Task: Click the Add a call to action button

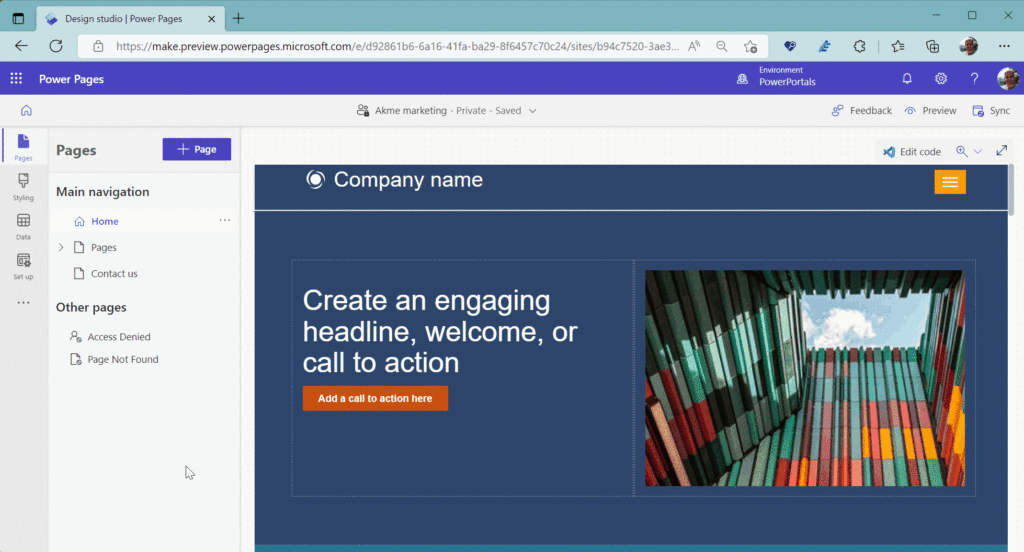Action: 375,398
